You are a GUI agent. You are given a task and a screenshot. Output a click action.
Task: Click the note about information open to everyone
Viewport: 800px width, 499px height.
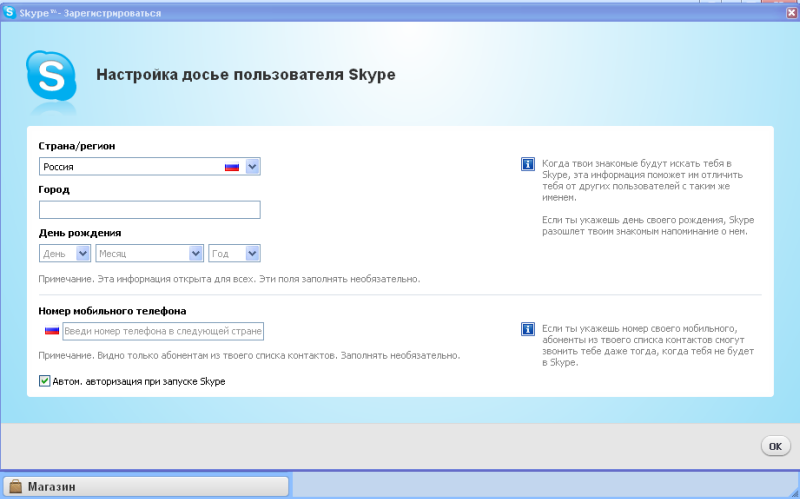(229, 279)
